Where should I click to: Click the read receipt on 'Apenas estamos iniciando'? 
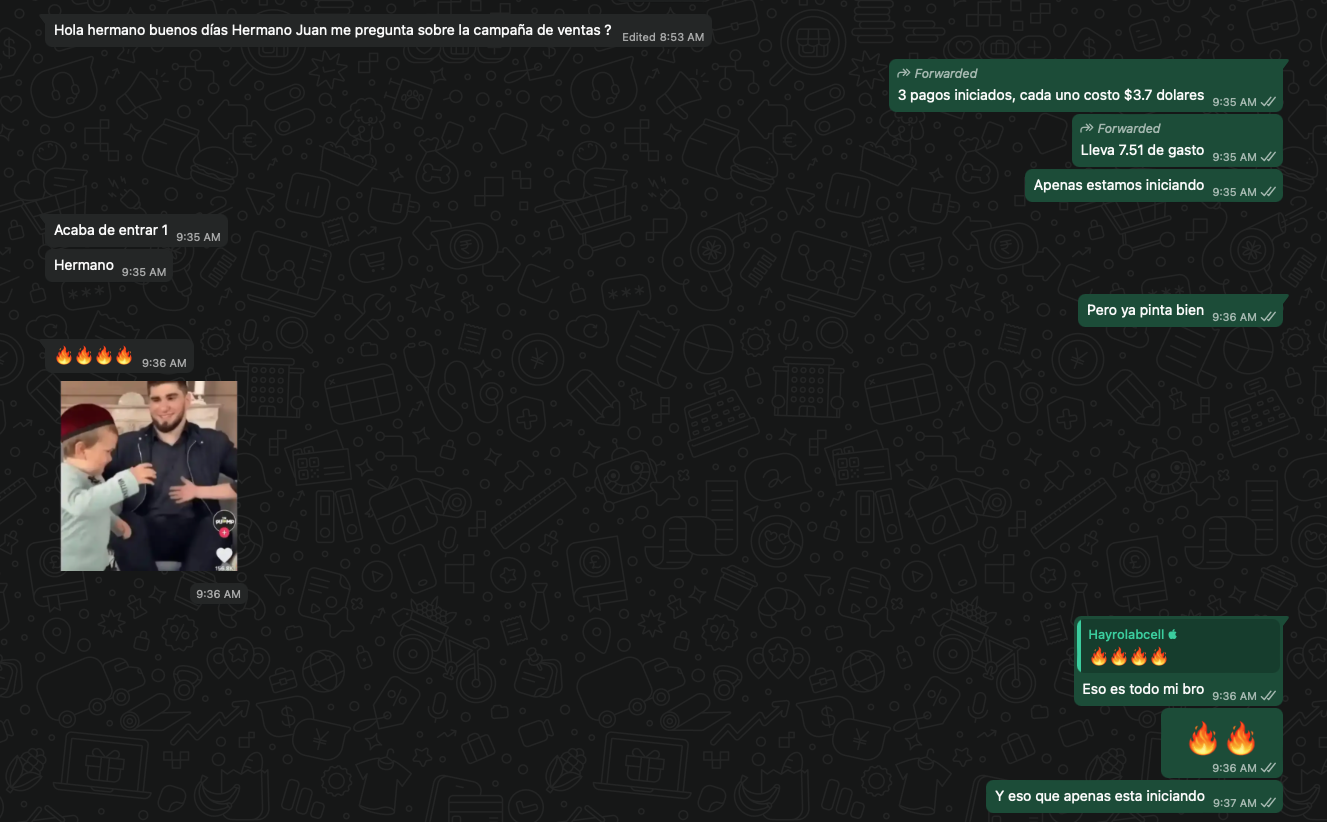(x=1268, y=192)
